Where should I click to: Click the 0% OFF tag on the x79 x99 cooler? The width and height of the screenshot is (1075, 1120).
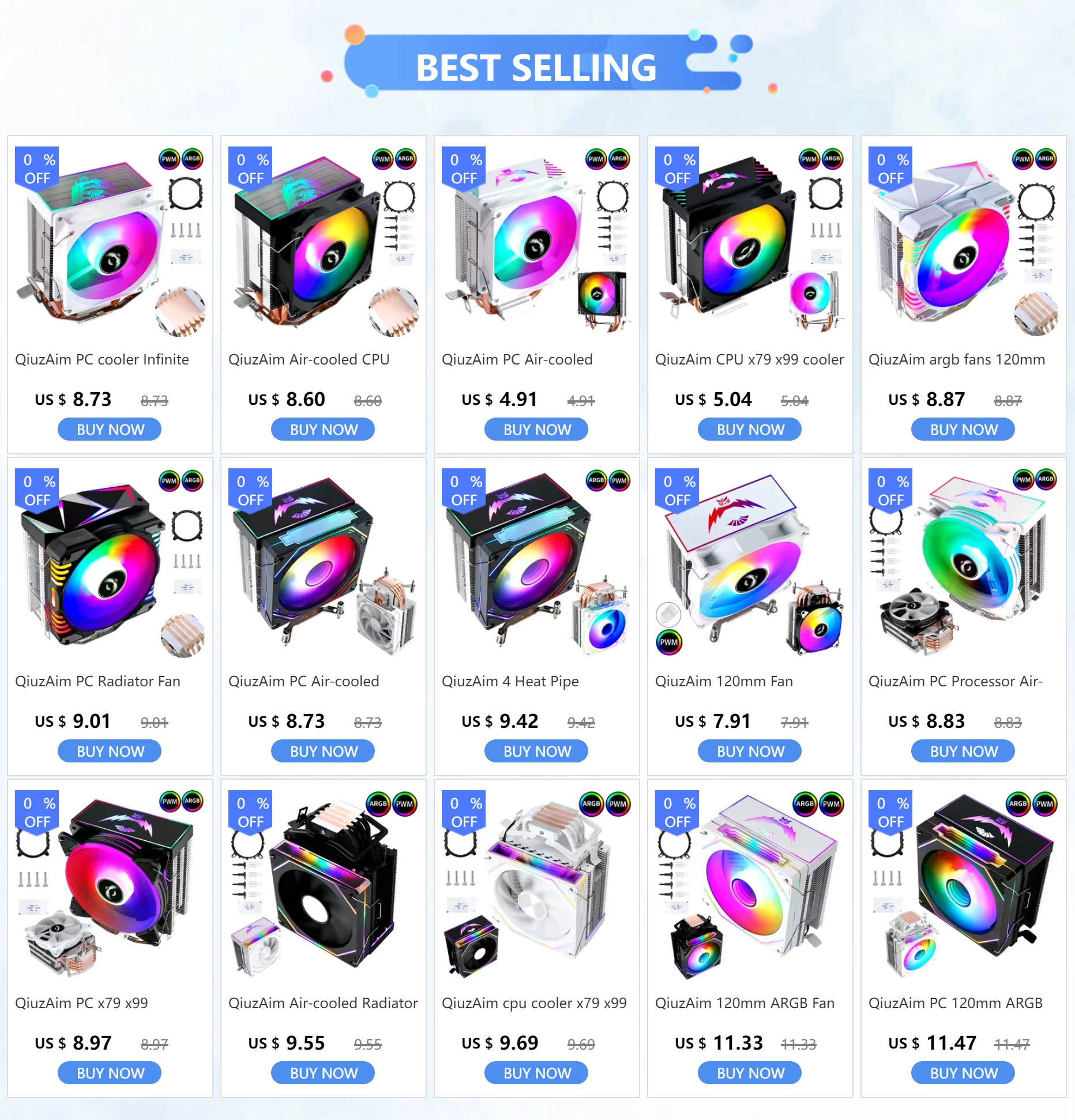677,168
